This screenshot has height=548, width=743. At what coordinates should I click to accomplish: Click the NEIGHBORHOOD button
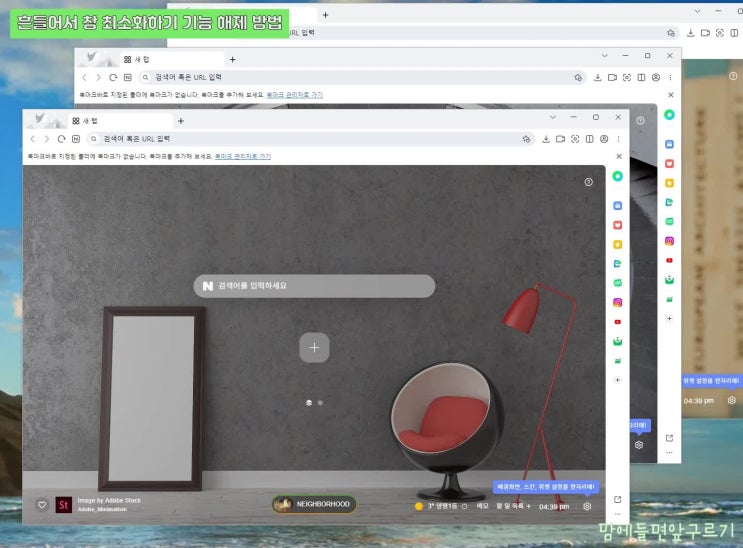315,504
